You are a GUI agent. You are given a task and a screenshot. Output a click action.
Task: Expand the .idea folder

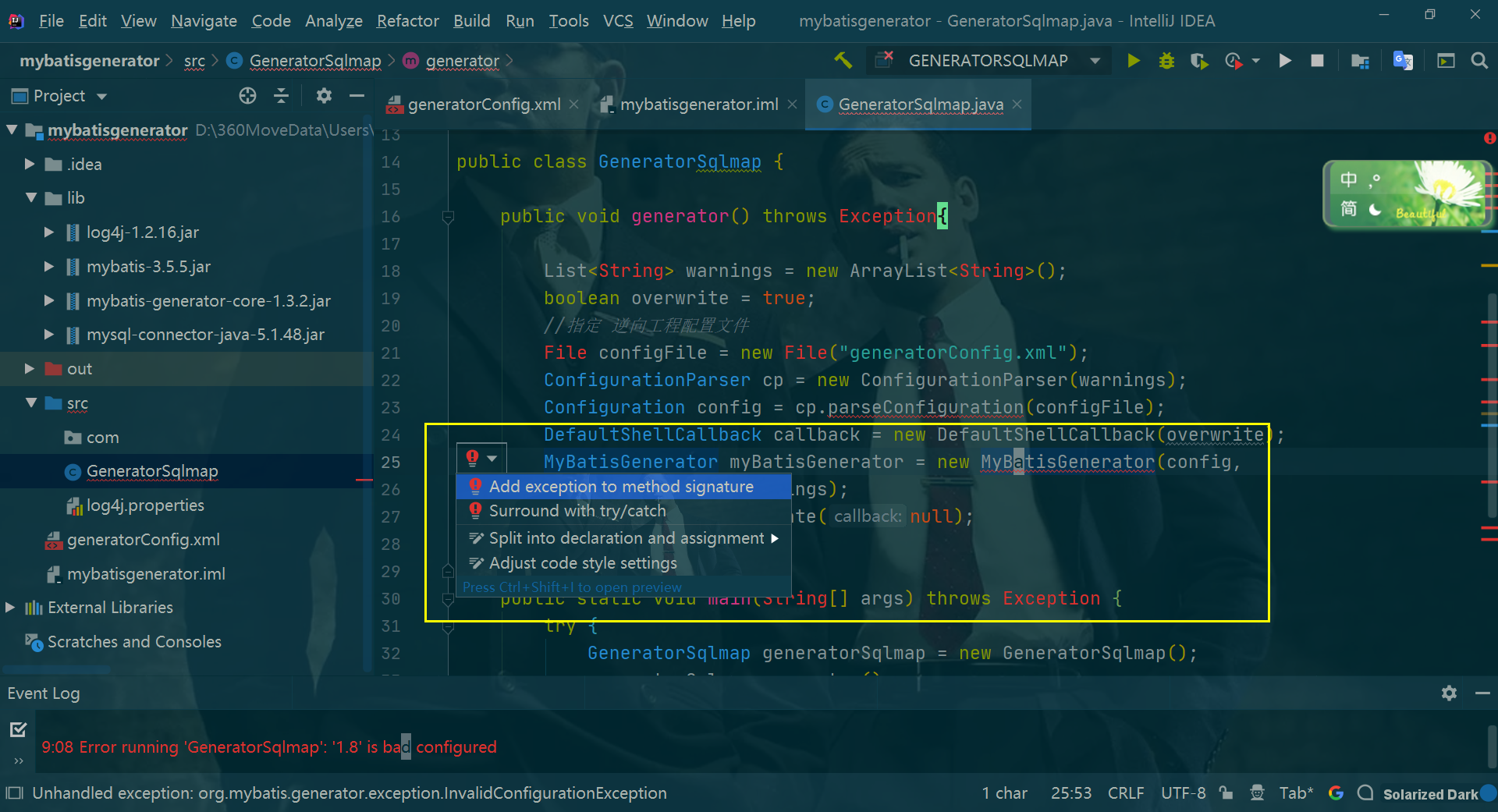coord(29,164)
